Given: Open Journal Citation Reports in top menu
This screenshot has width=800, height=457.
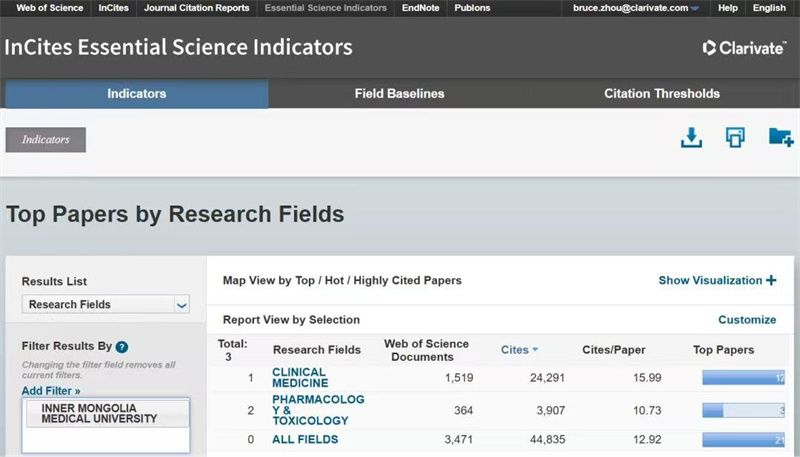Looking at the screenshot, I should coord(196,8).
